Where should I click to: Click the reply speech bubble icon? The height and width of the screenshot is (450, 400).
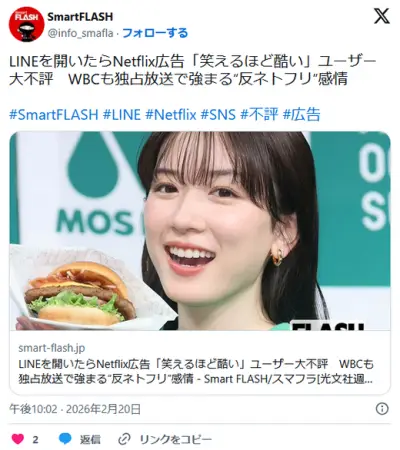pos(65,439)
